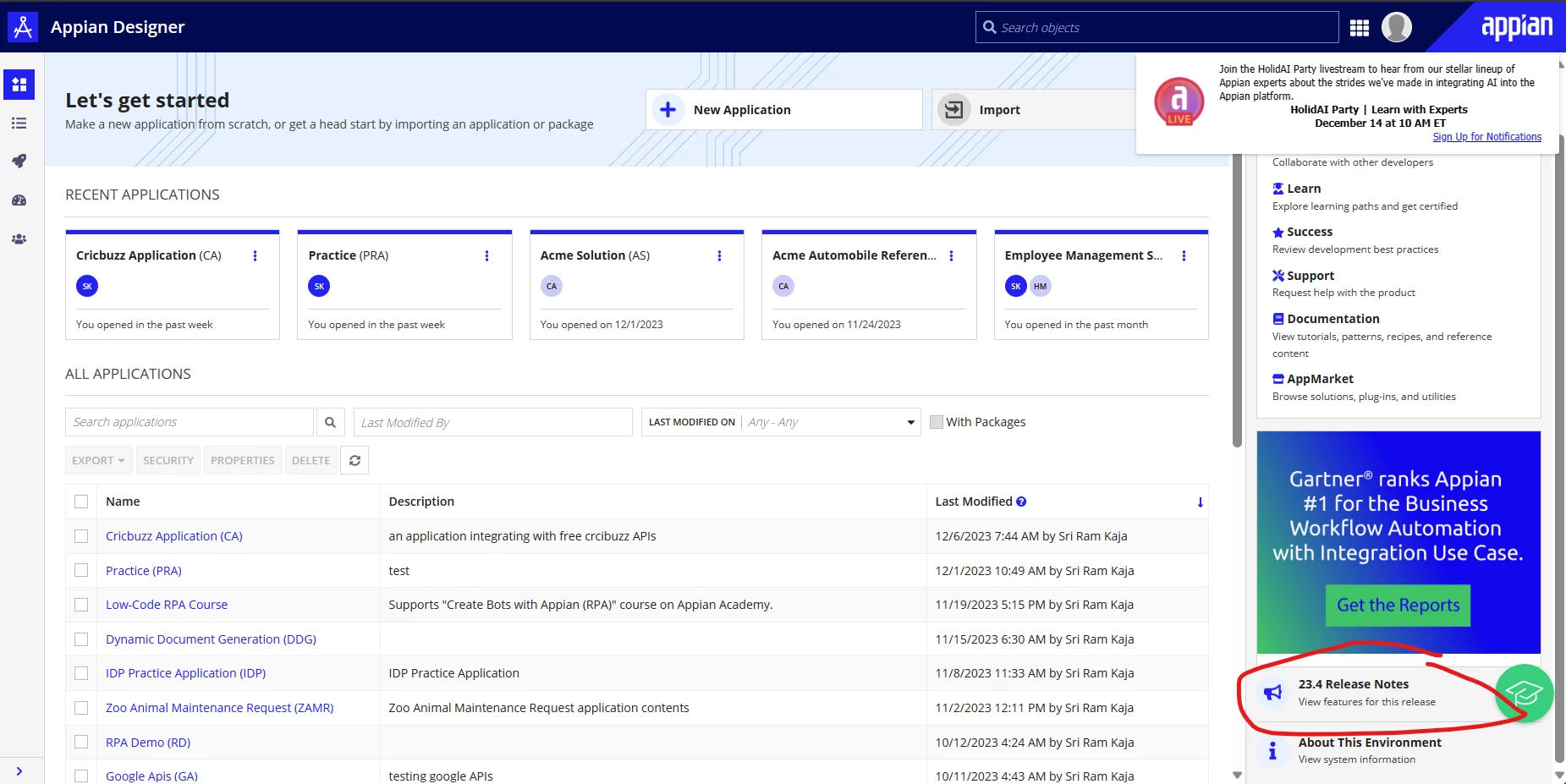Expand the left sidebar with the chevron
The width and height of the screenshot is (1566, 784).
19,771
